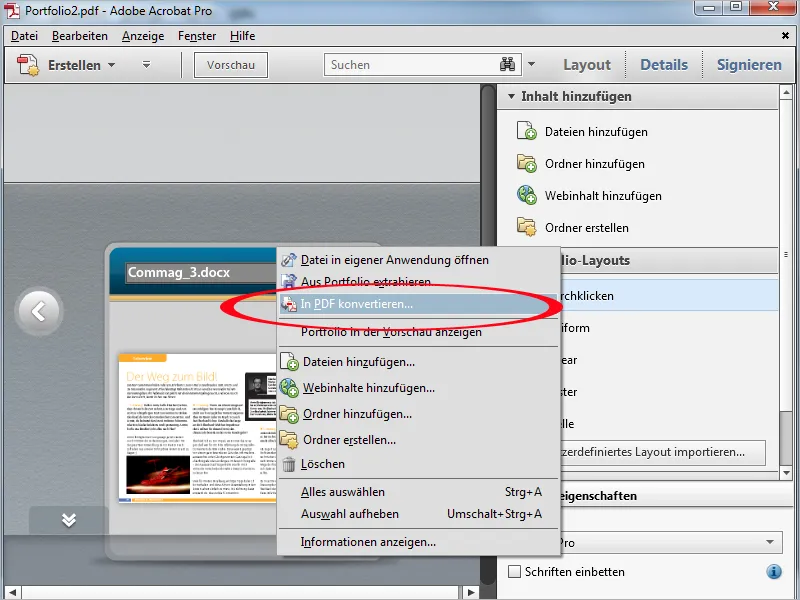Image resolution: width=800 pixels, height=600 pixels.
Task: Select Webinhalt hinzufügen in the side panel
Action: point(603,196)
